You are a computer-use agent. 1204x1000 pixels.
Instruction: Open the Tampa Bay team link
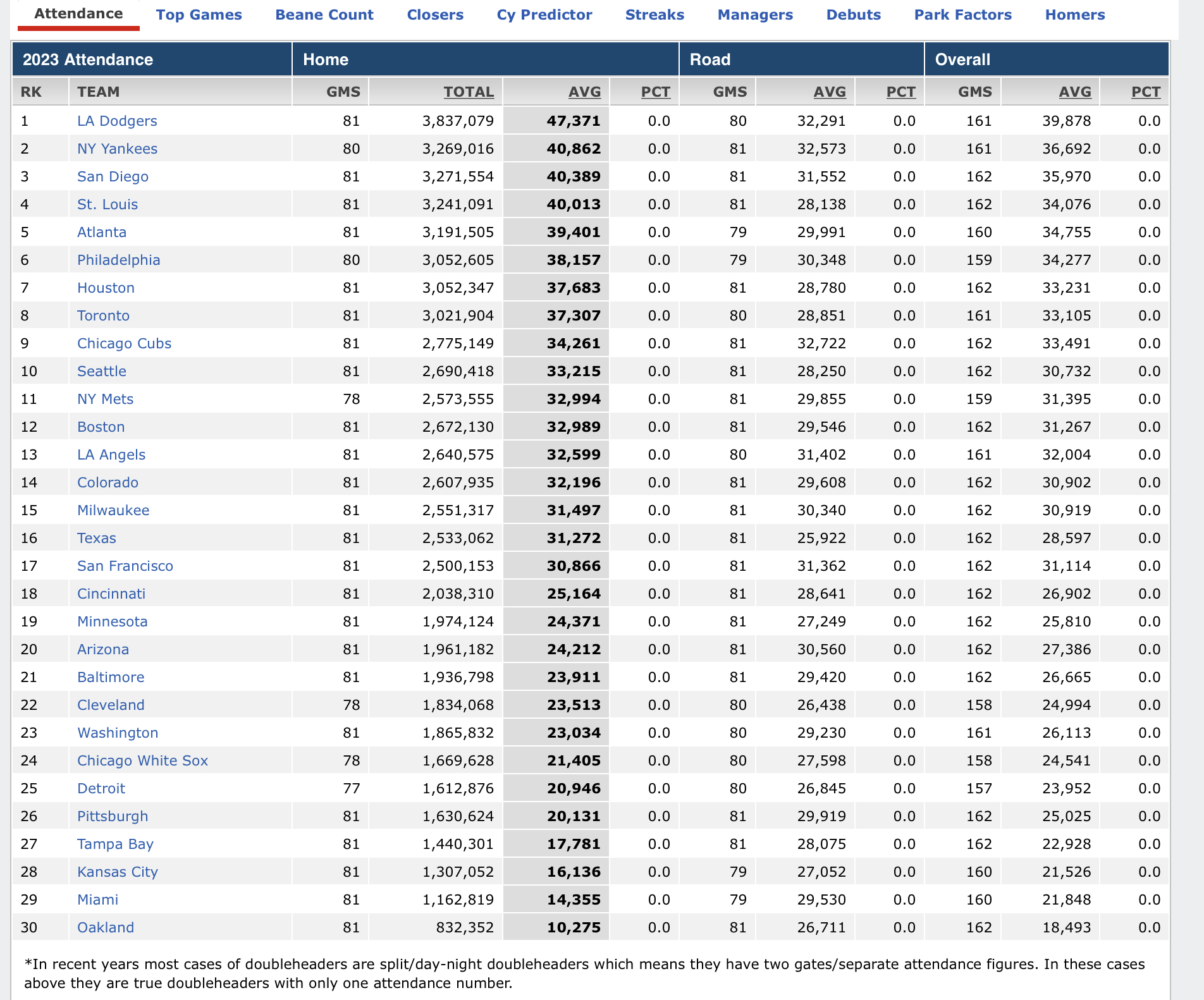coord(115,844)
